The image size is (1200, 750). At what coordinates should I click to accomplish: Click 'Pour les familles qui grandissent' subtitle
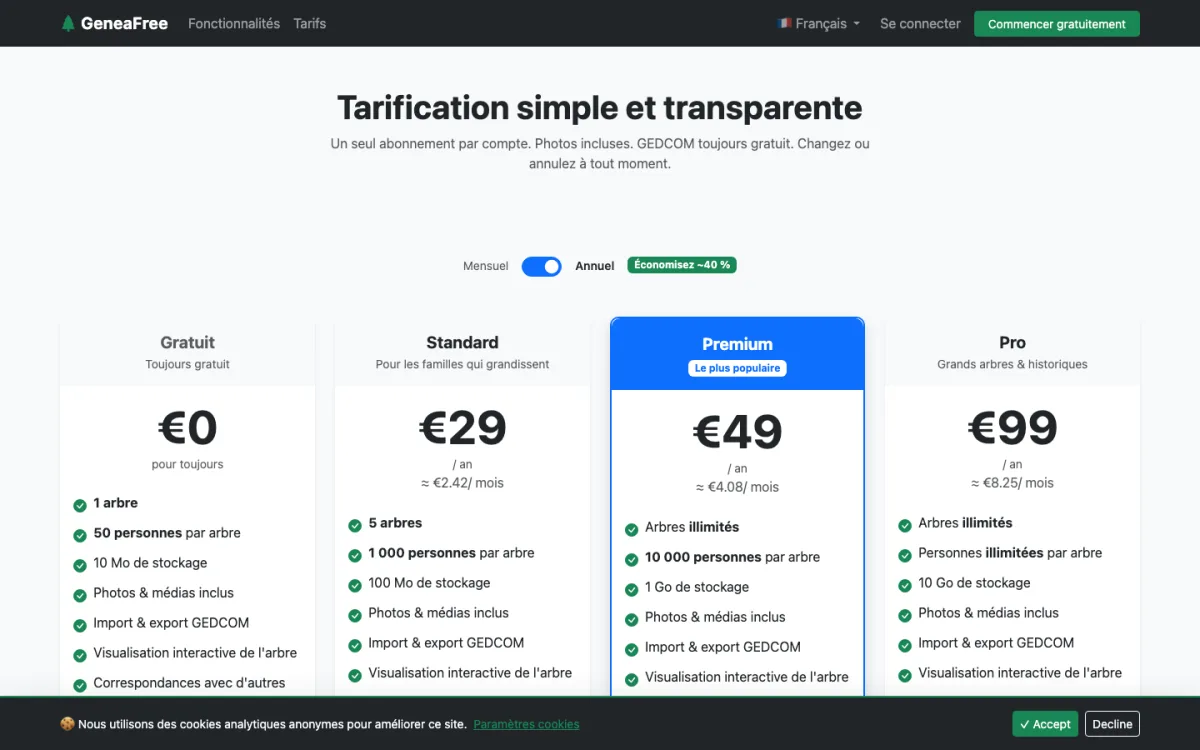click(x=462, y=364)
